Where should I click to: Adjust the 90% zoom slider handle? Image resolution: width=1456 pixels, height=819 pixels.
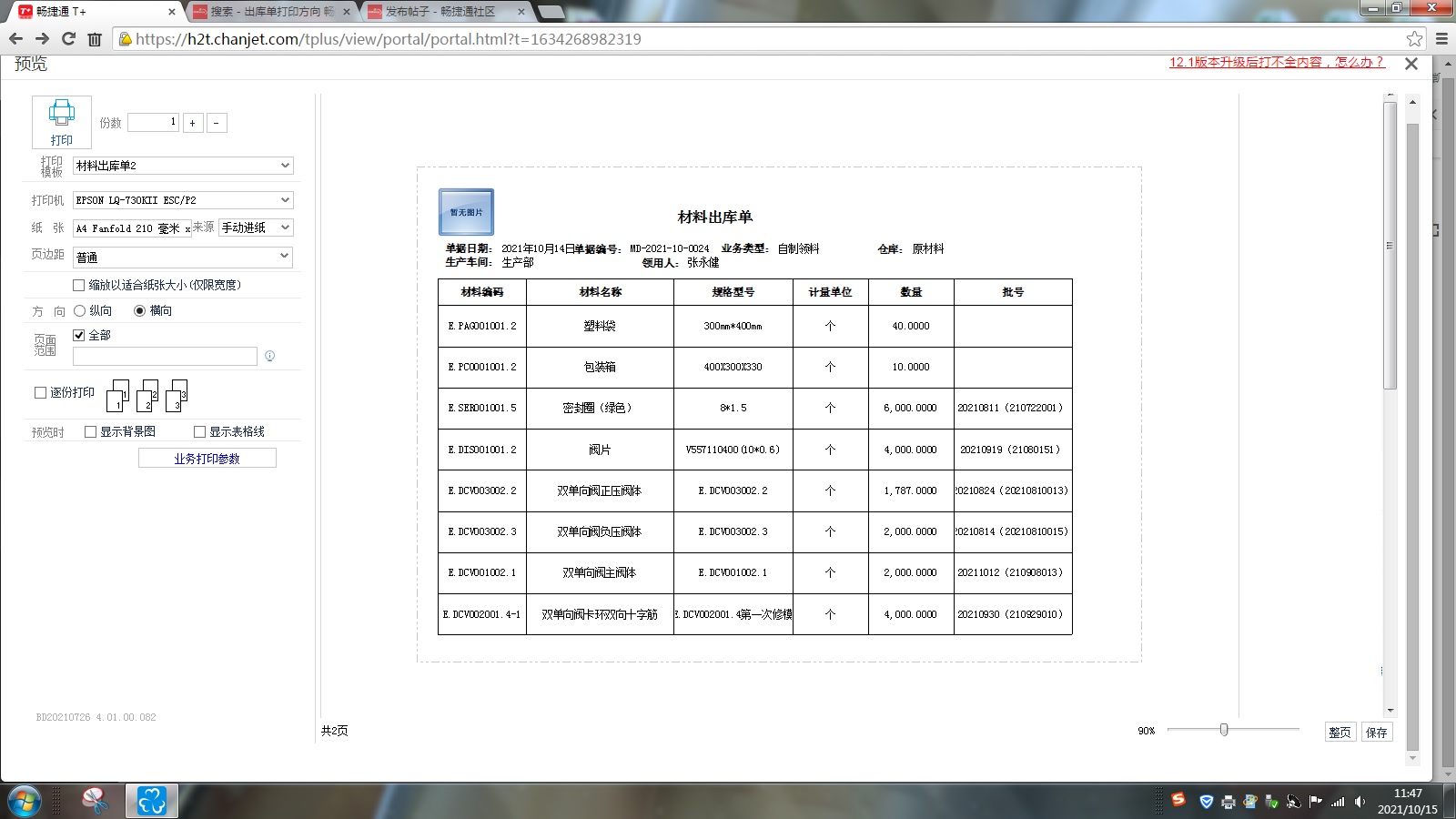[1224, 730]
